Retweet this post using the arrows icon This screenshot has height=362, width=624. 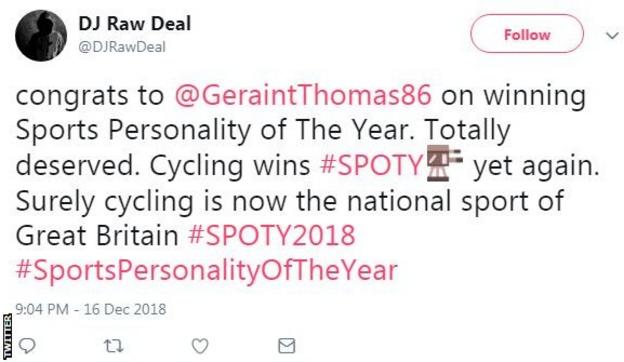click(x=114, y=346)
